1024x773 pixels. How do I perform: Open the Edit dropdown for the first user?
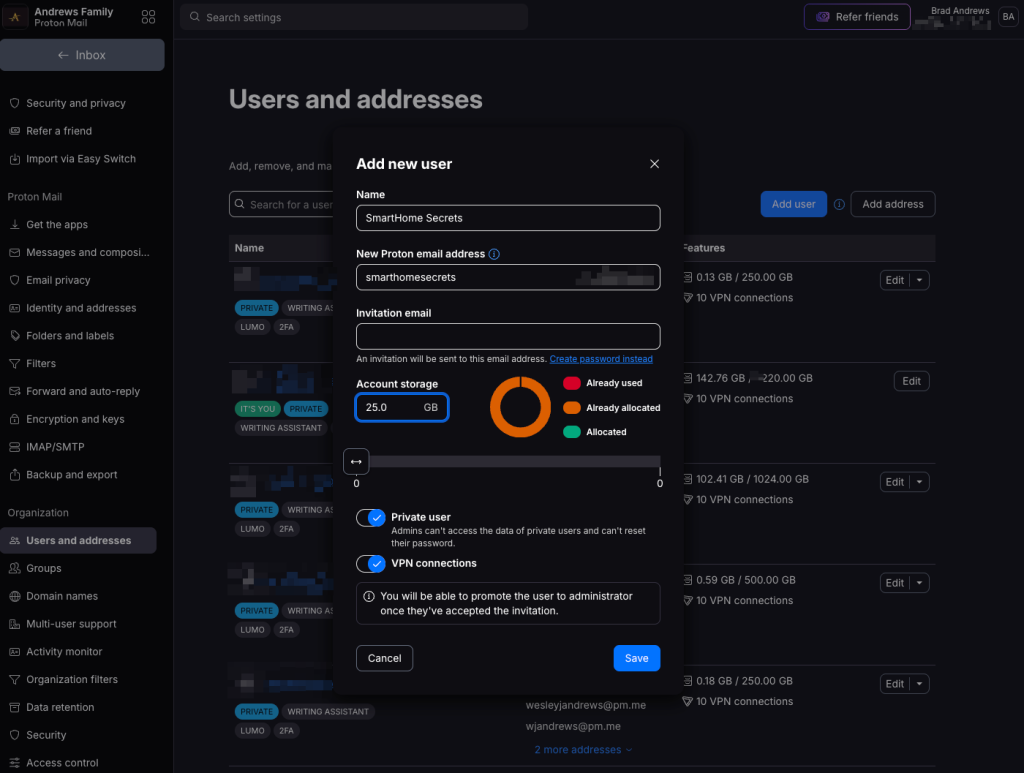[x=921, y=280]
